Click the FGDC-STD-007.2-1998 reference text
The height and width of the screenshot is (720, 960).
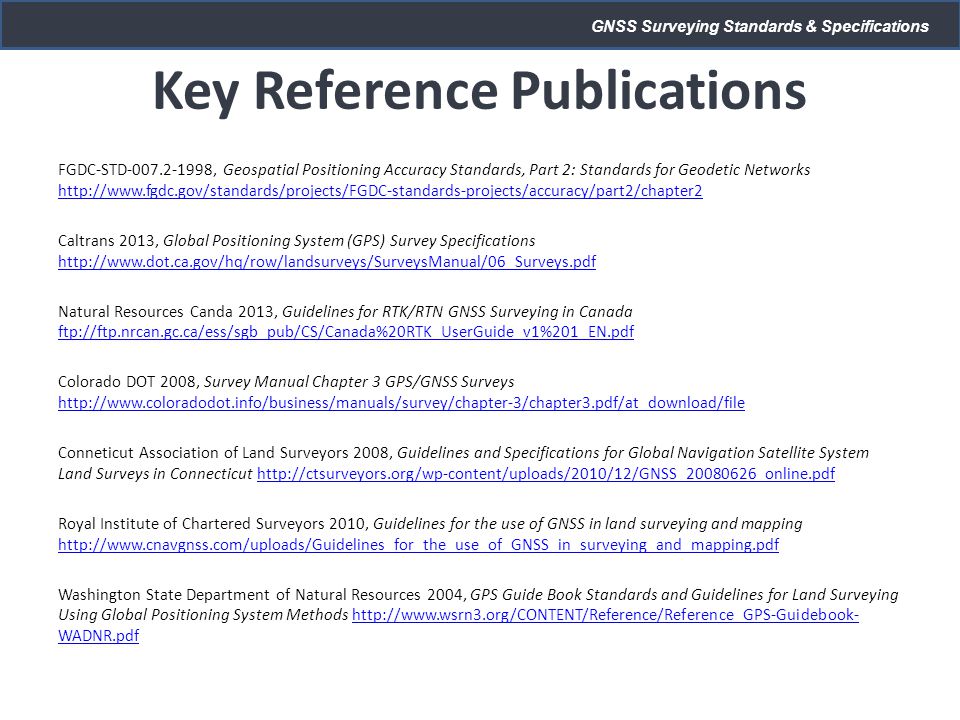[x=137, y=170]
